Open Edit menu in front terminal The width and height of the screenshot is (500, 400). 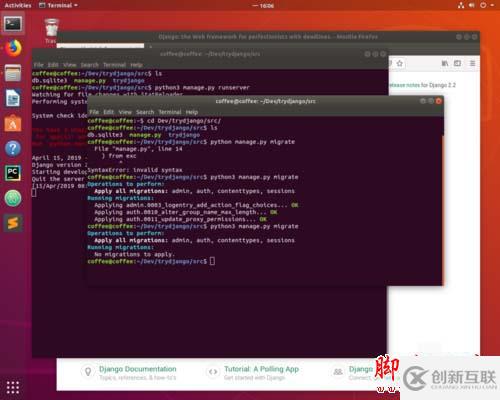pos(108,112)
